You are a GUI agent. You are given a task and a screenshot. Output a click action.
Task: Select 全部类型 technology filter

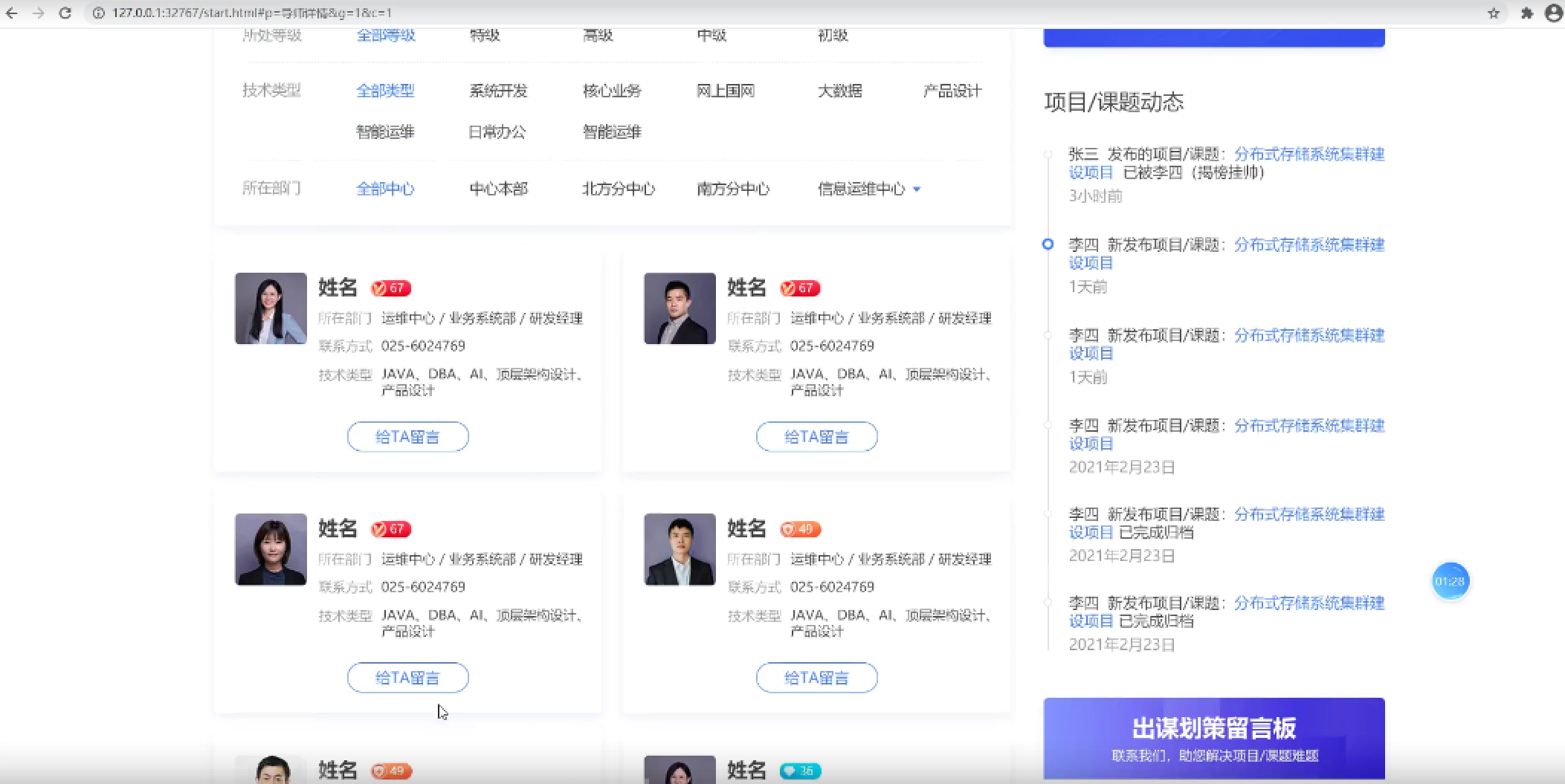[385, 91]
